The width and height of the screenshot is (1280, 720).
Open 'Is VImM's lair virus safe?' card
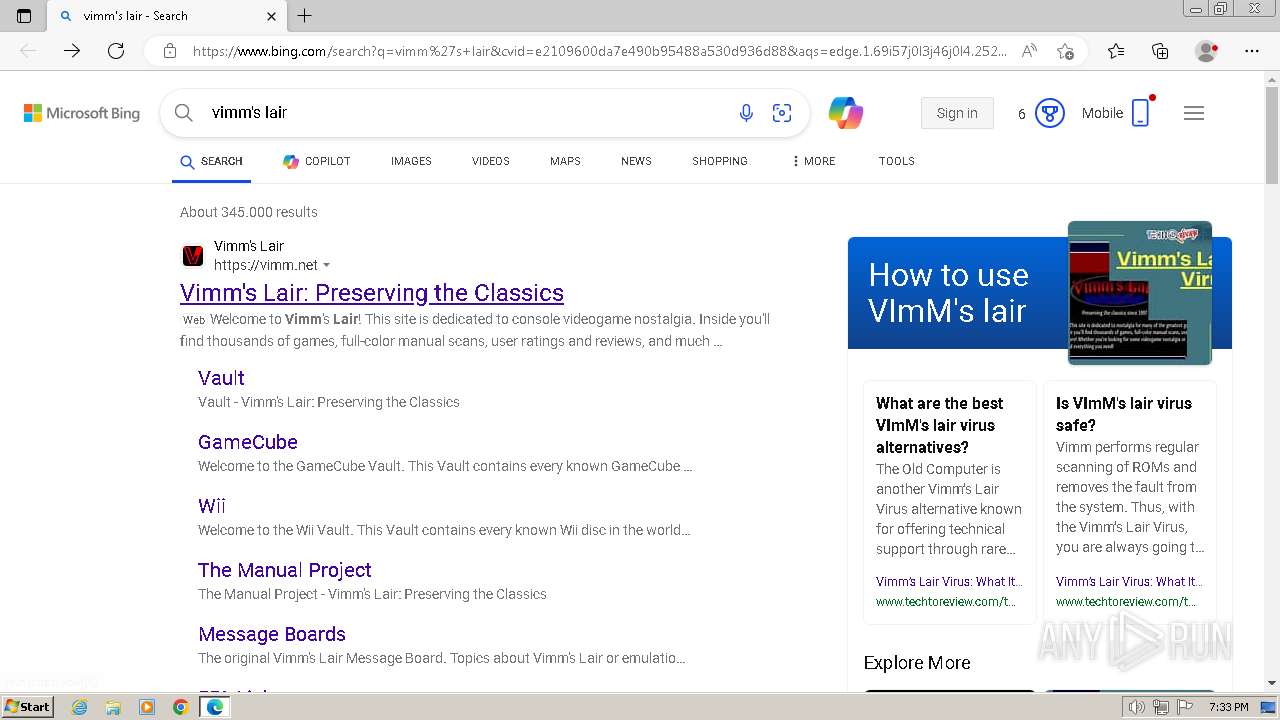(x=1130, y=502)
